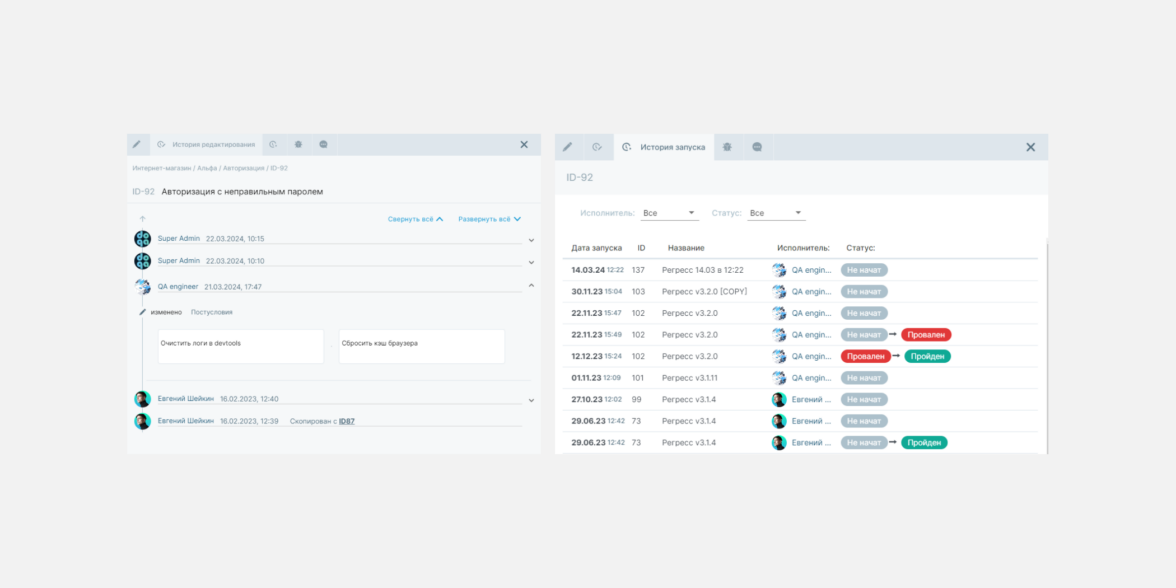Open the Исполнитель filter dropdown
This screenshot has width=1176, height=588.
click(x=669, y=213)
